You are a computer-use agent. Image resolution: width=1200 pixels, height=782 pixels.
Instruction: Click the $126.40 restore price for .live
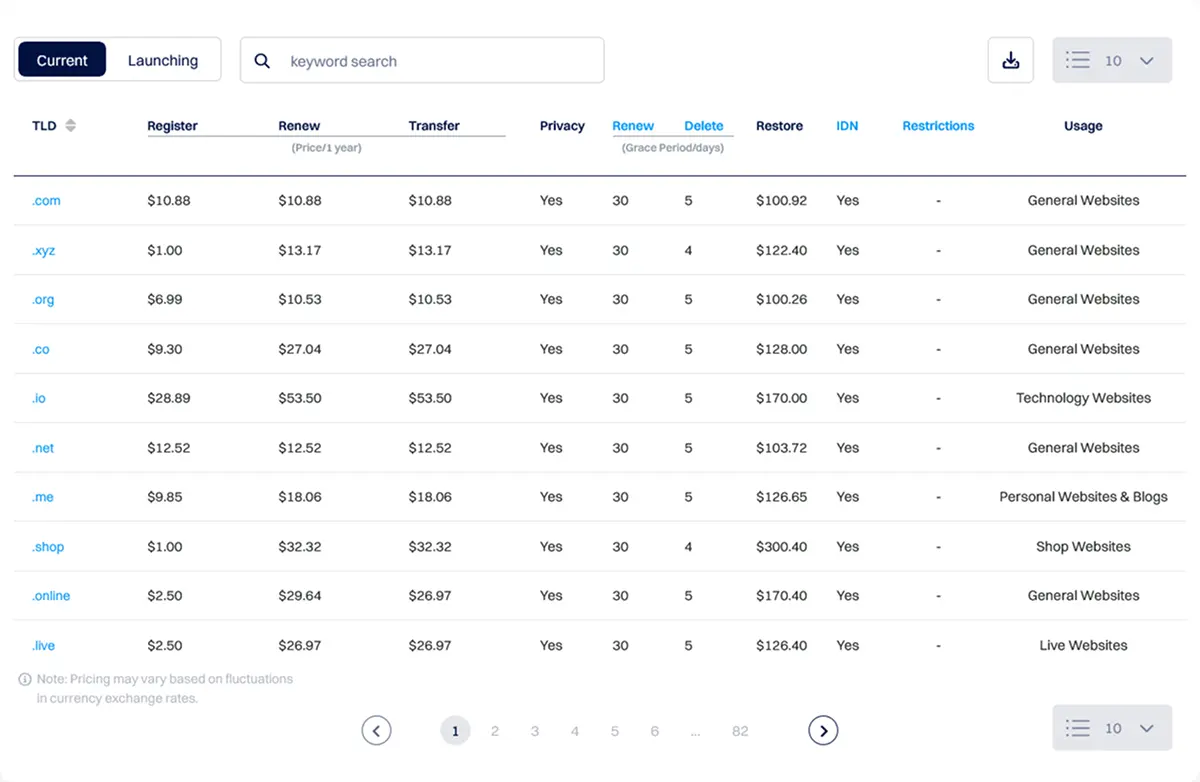pos(782,646)
